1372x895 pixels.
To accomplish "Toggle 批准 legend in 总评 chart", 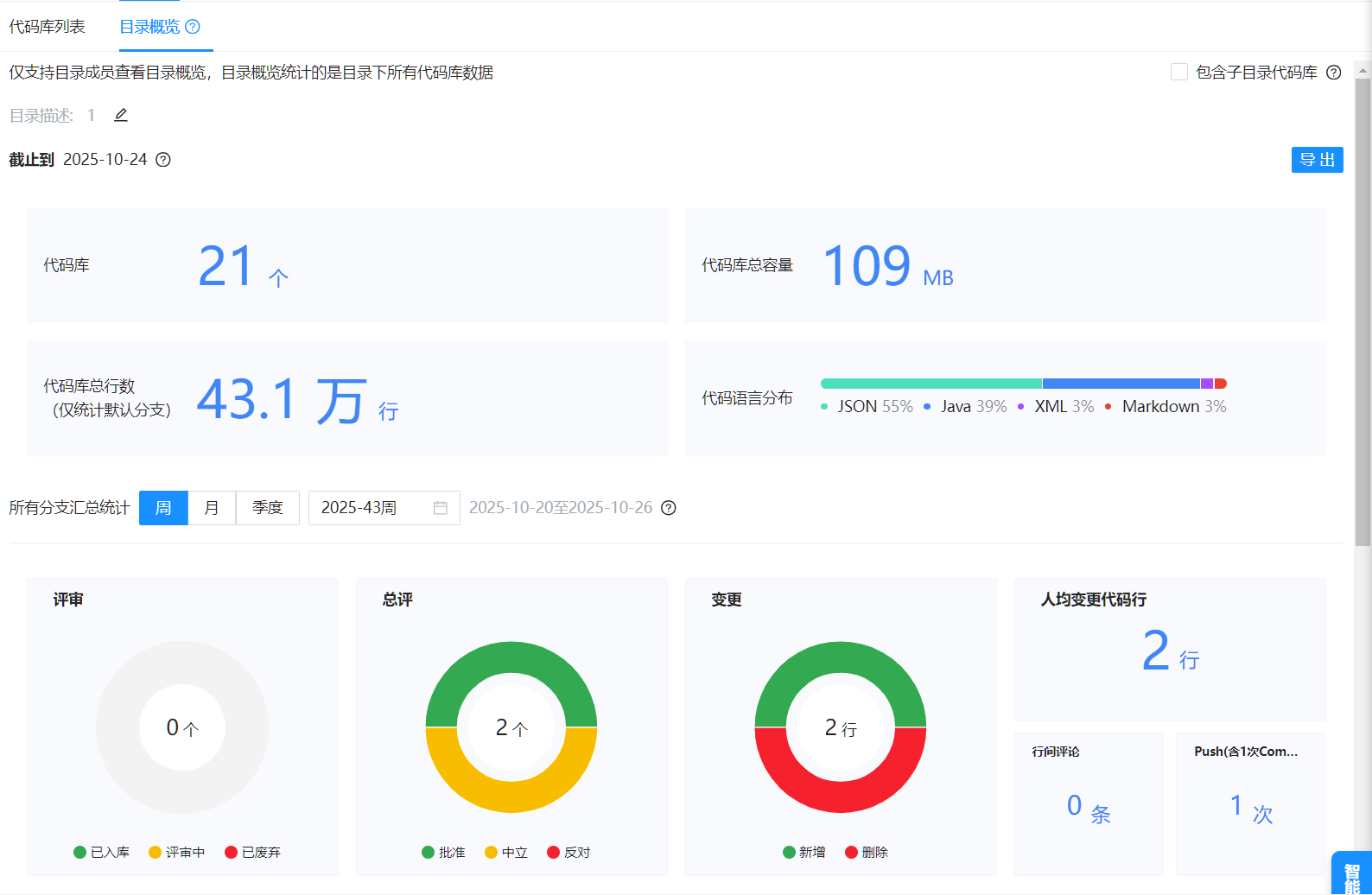I will pos(443,853).
